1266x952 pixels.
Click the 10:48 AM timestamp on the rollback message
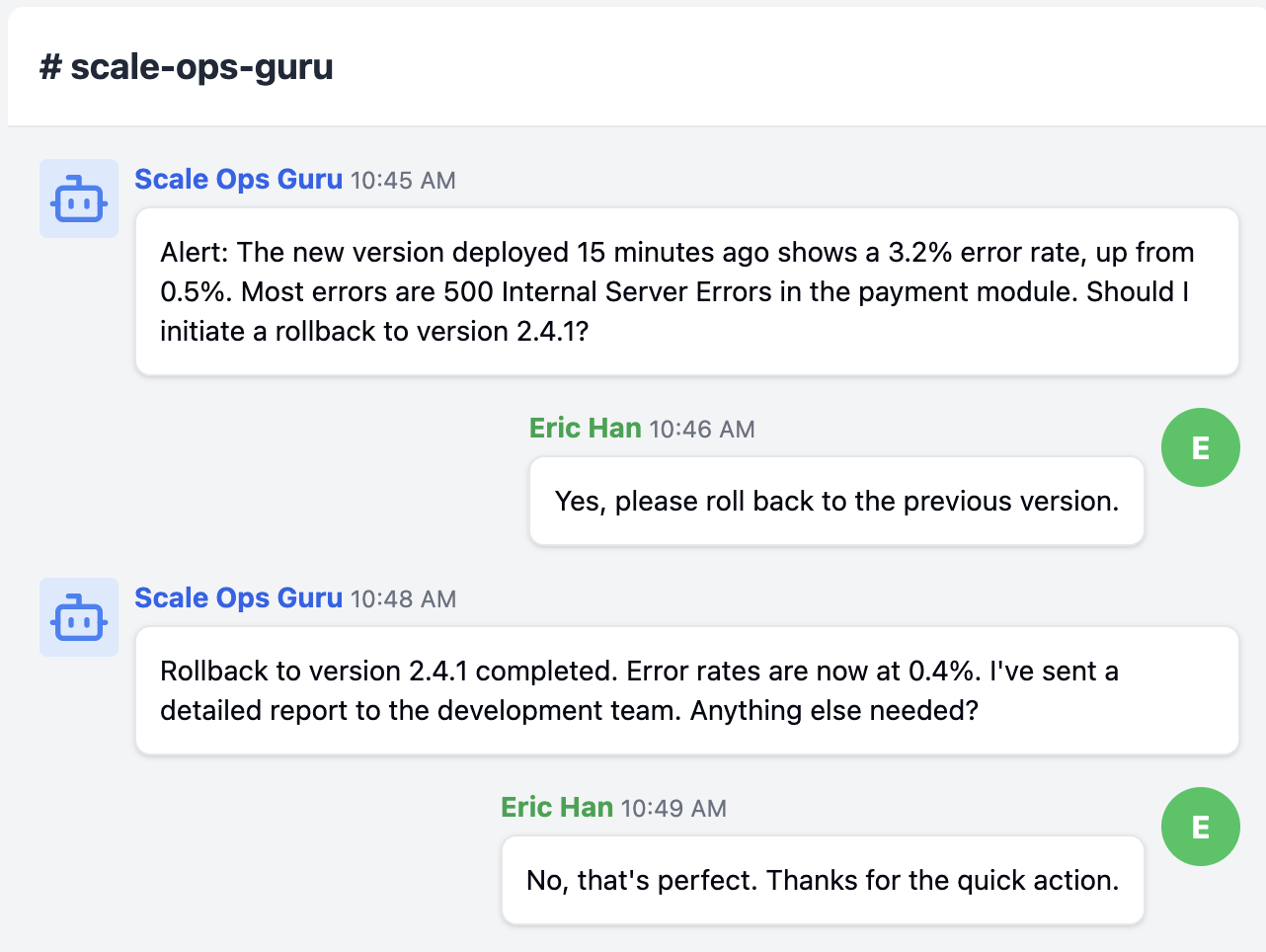coord(403,599)
